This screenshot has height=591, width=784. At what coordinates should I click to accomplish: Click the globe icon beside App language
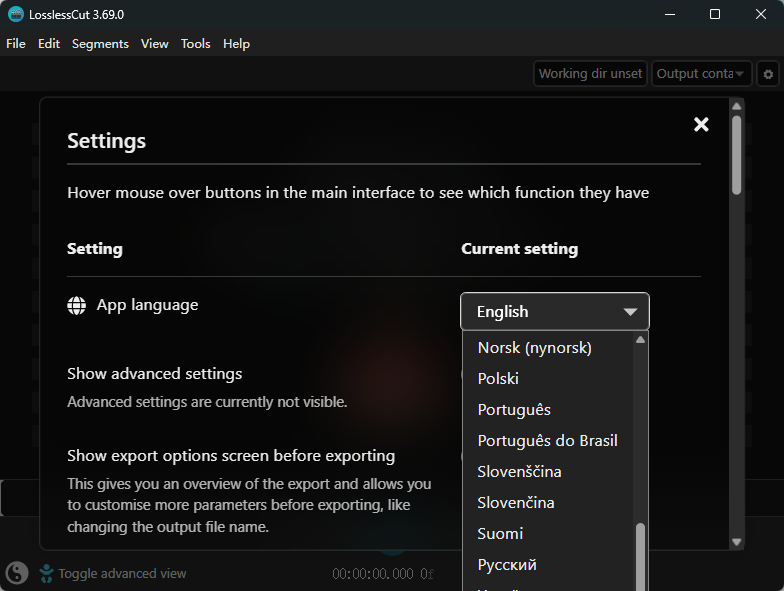[x=76, y=306]
